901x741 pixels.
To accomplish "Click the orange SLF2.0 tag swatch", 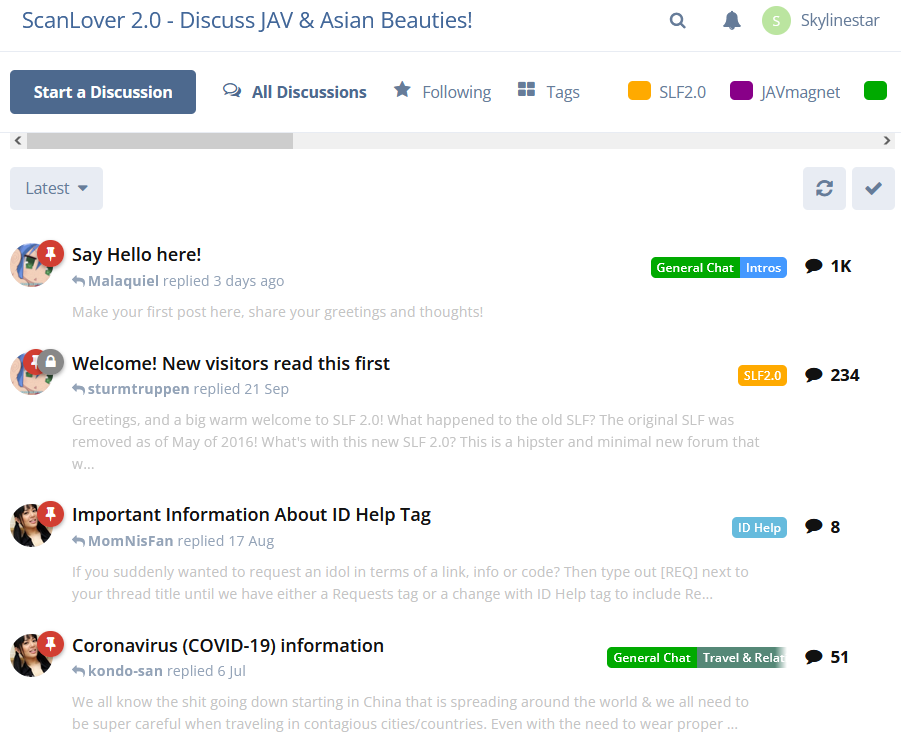I will point(639,91).
